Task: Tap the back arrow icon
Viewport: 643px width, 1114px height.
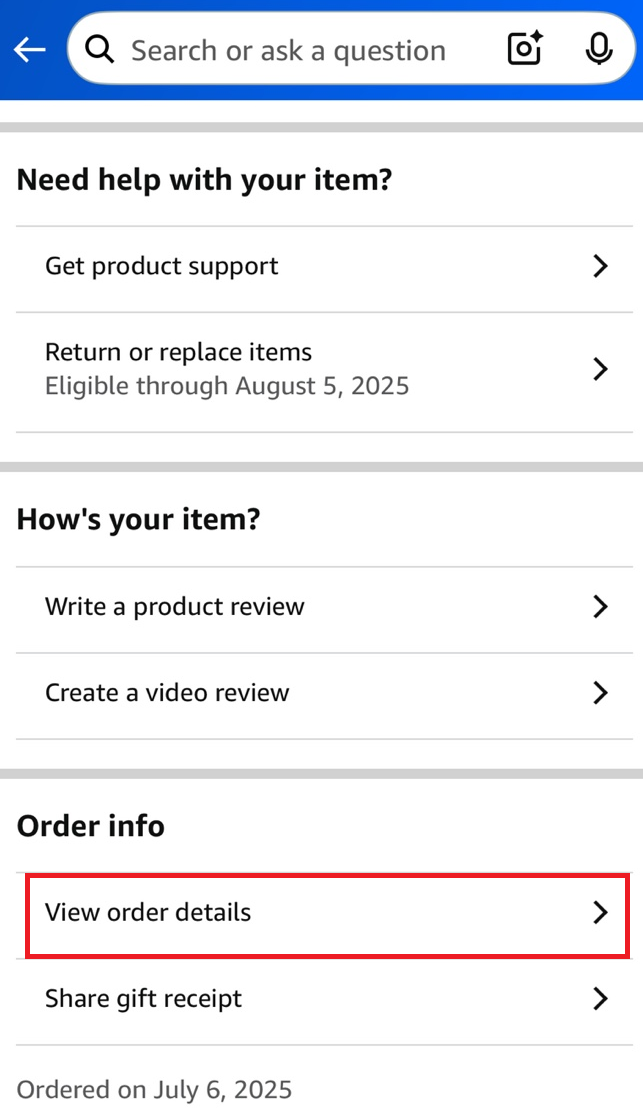Action: 30,49
